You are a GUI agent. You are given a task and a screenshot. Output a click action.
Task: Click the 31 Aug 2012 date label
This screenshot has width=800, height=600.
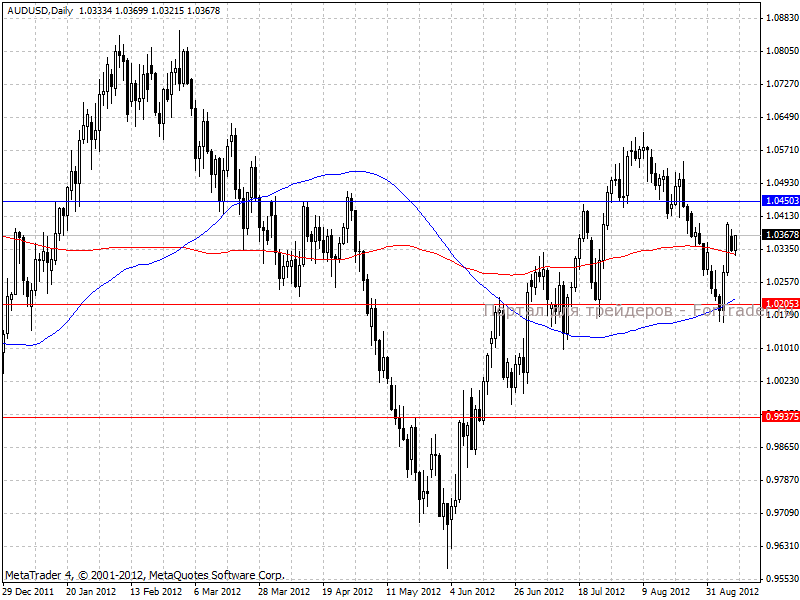732,592
